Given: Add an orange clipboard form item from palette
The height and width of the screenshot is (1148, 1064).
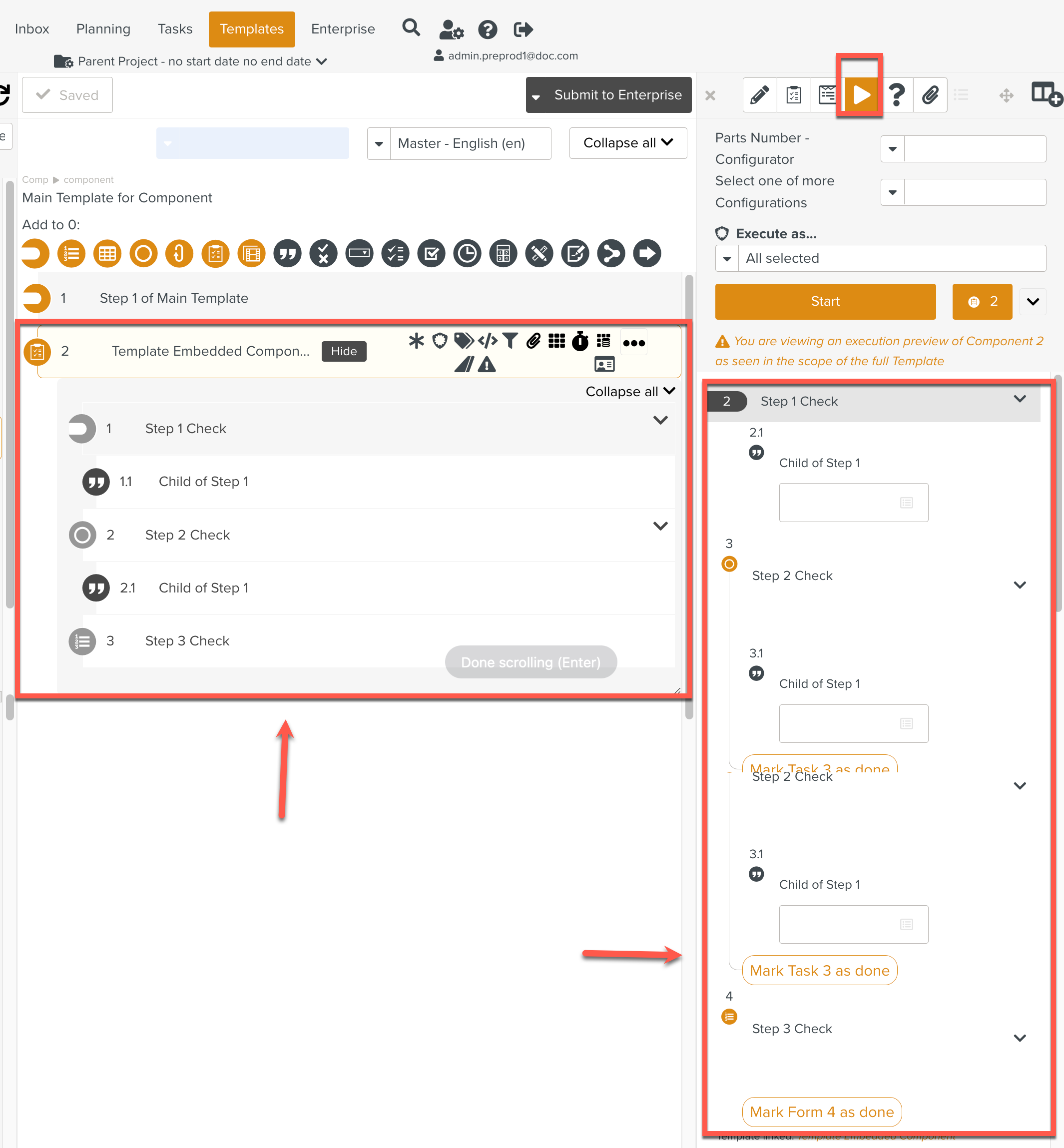Looking at the screenshot, I should tap(215, 253).
